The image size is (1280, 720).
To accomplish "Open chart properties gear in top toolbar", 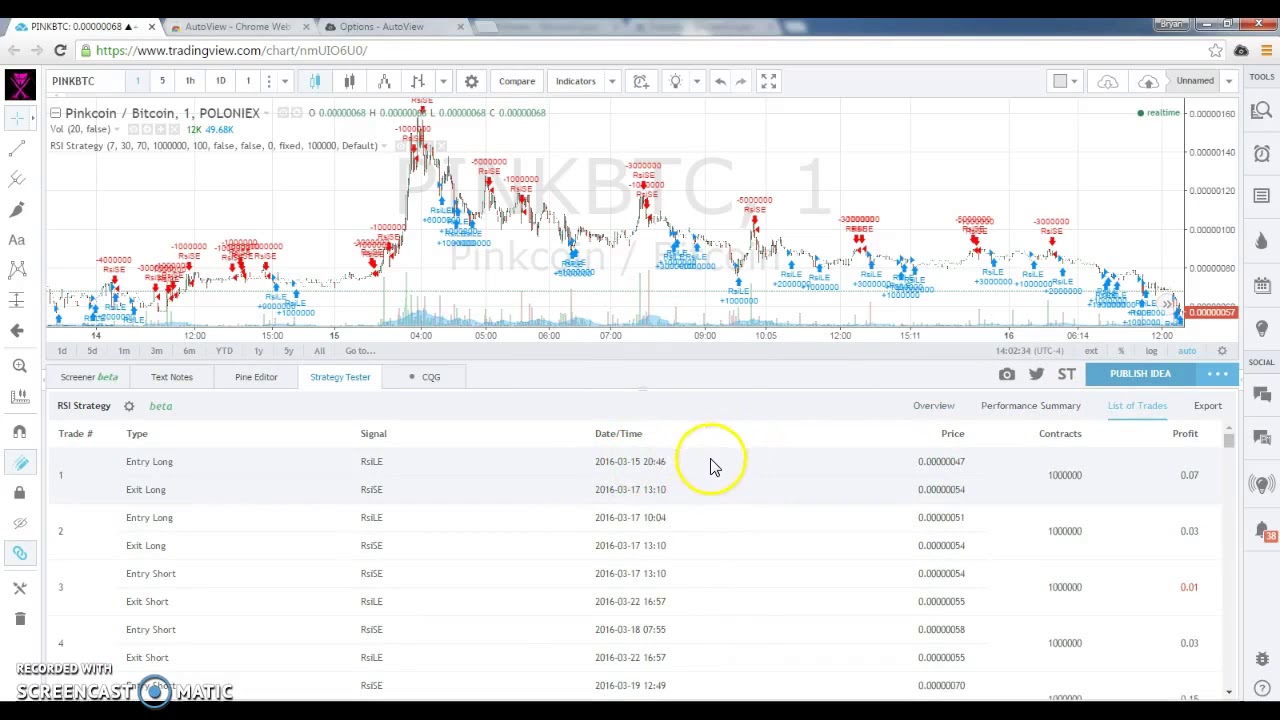I will [x=471, y=81].
